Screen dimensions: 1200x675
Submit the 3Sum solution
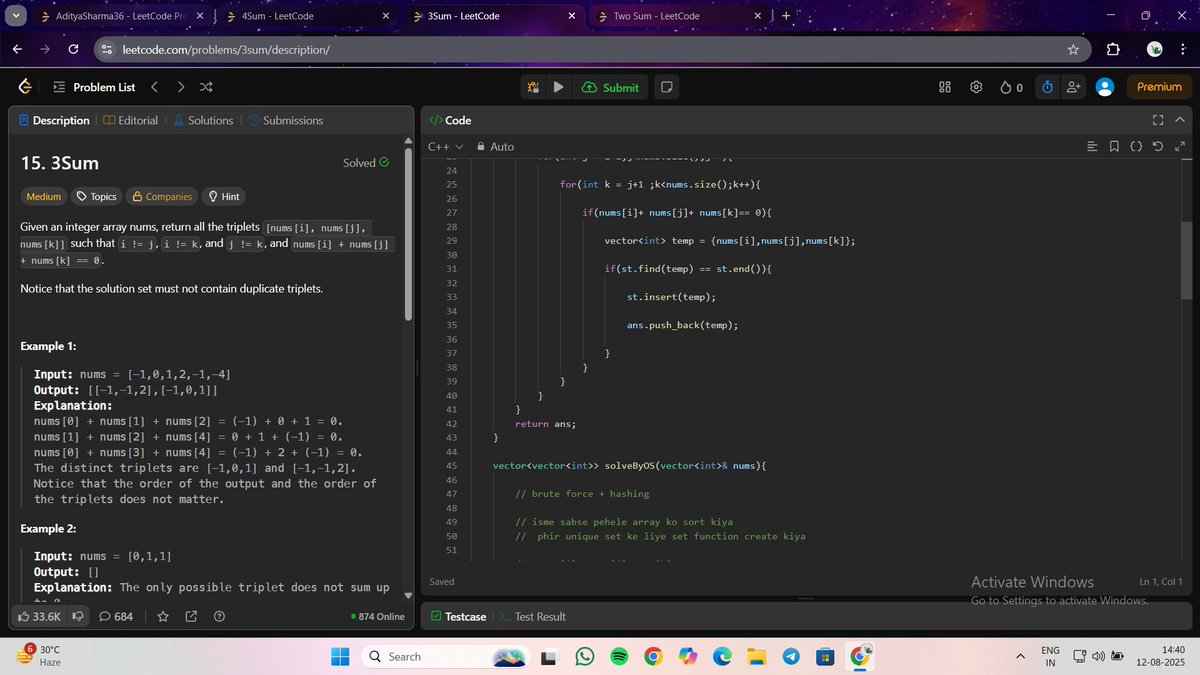tap(609, 87)
